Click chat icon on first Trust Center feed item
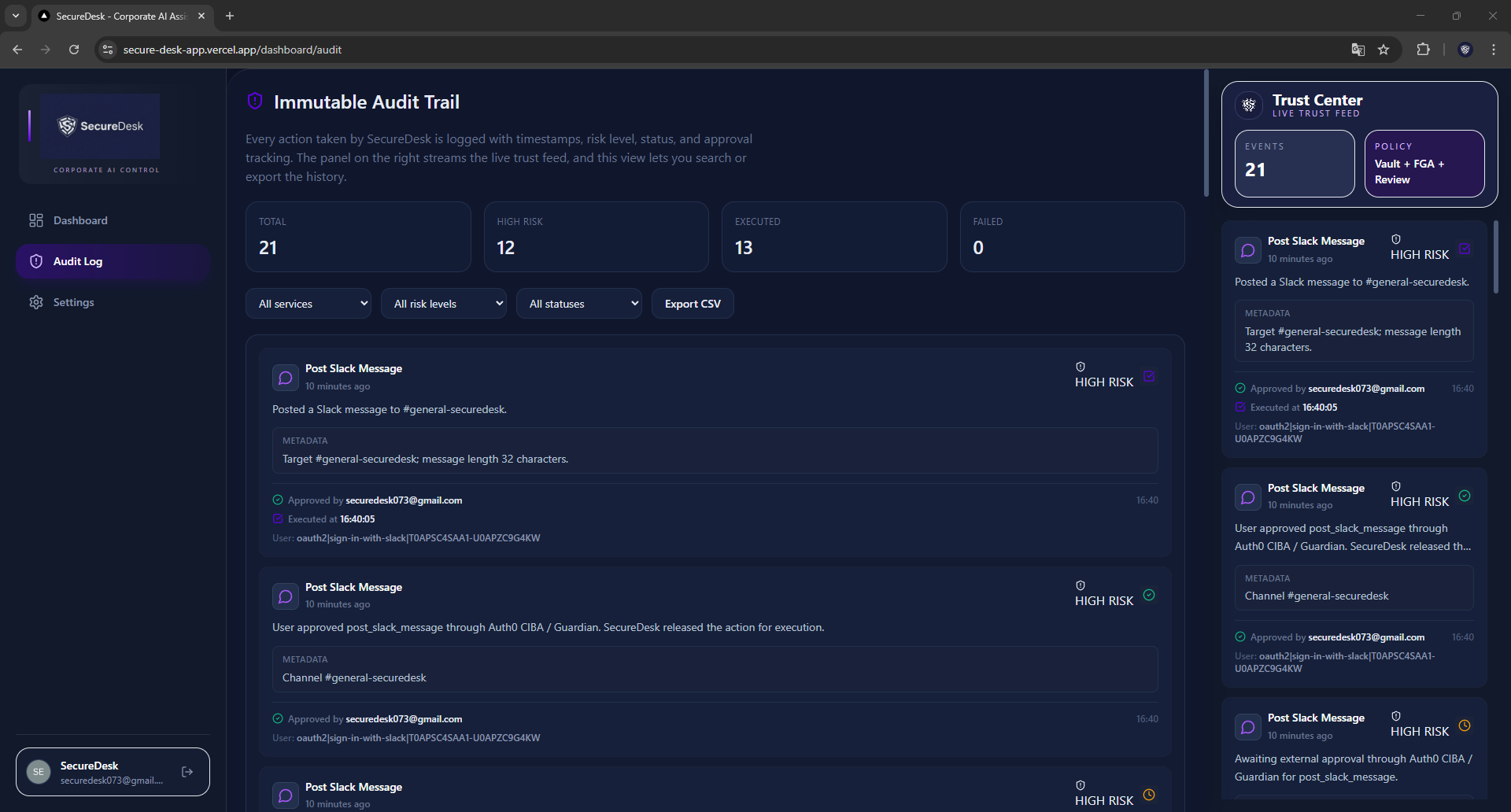1511x812 pixels. 1248,250
